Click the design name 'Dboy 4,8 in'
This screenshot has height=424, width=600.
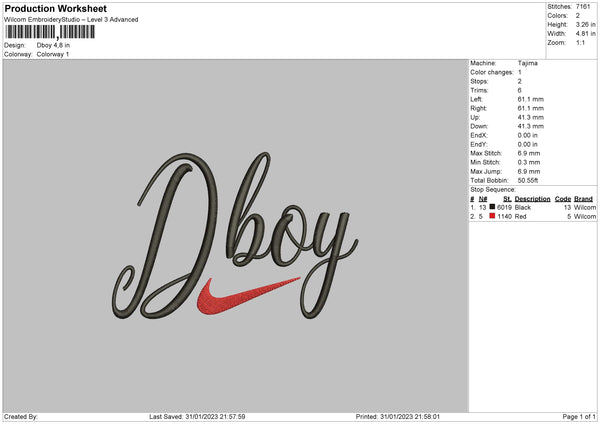click(53, 45)
